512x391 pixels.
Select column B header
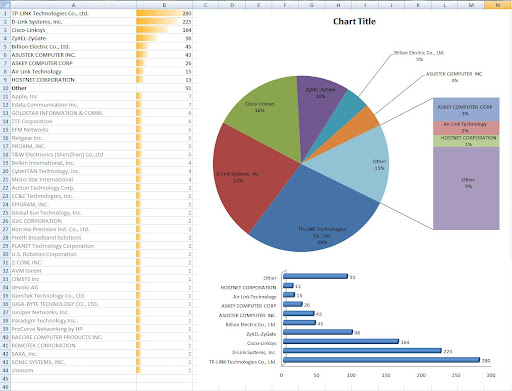tap(164, 5)
